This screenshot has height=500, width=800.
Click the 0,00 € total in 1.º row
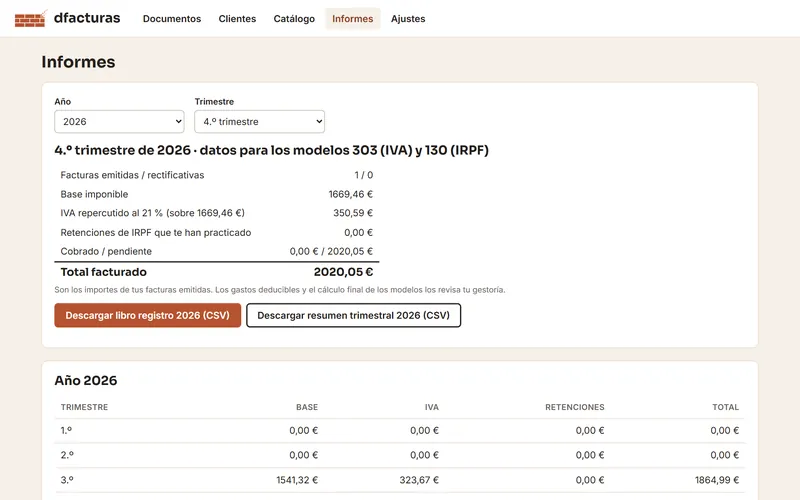click(724, 431)
